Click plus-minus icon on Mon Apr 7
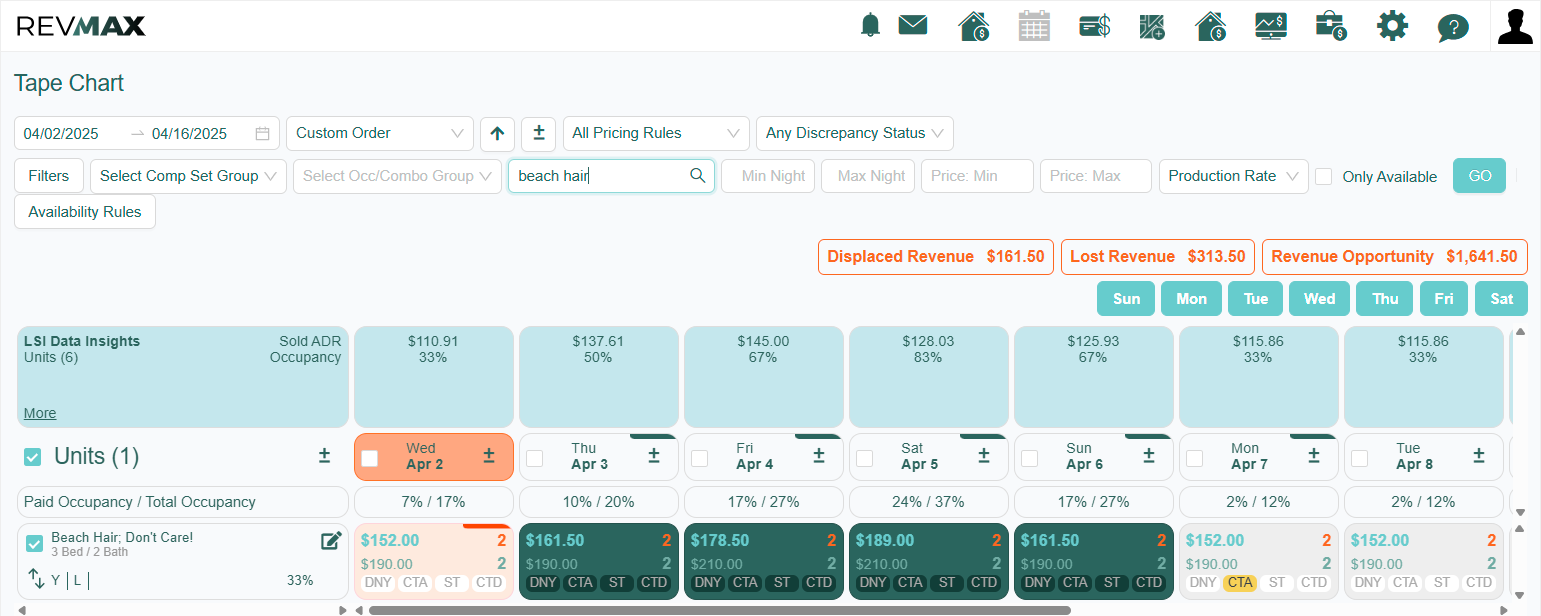Screen dimensions: 1541x616 point(1314,456)
